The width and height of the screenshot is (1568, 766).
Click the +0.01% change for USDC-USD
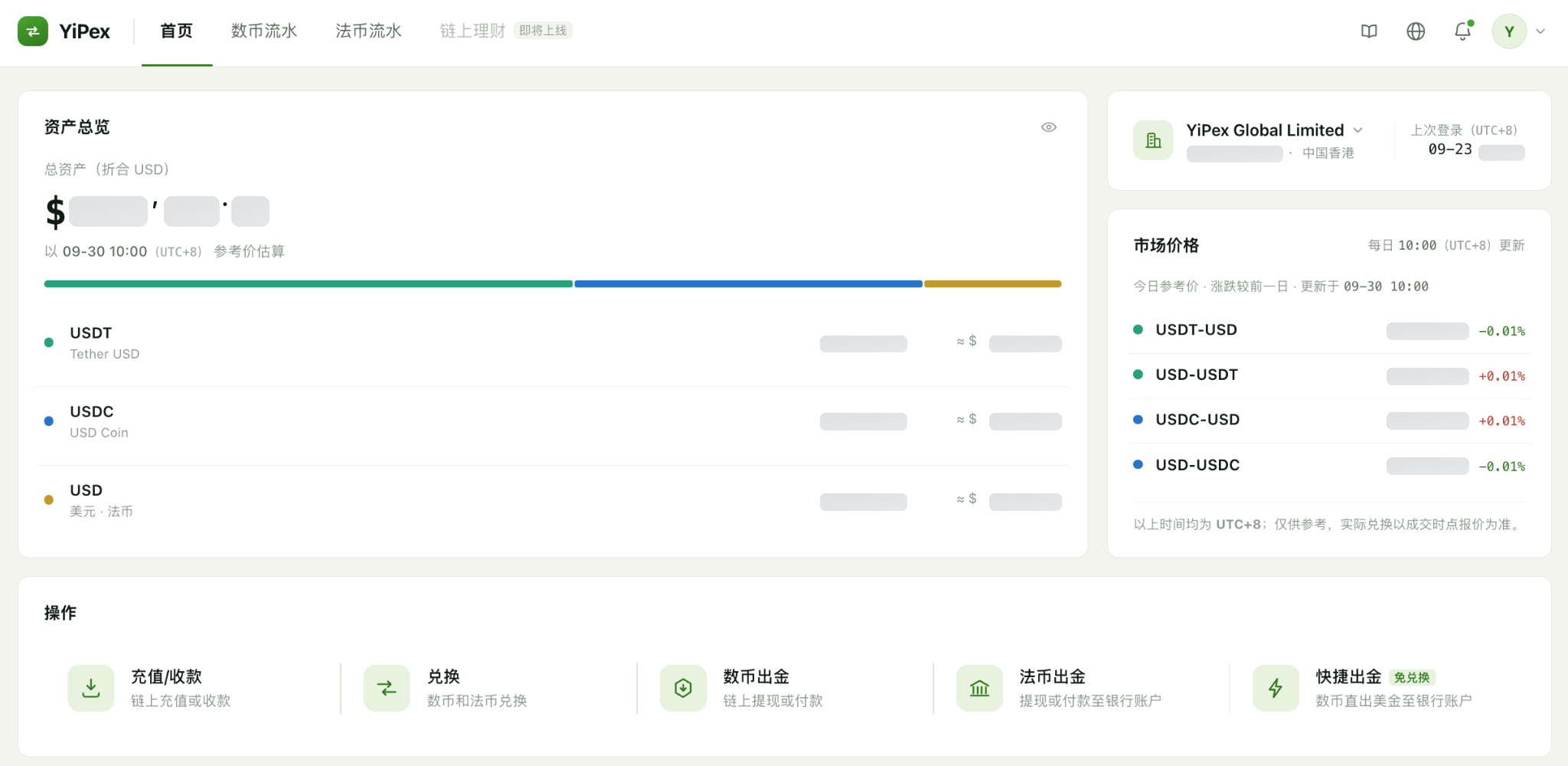tap(1501, 421)
